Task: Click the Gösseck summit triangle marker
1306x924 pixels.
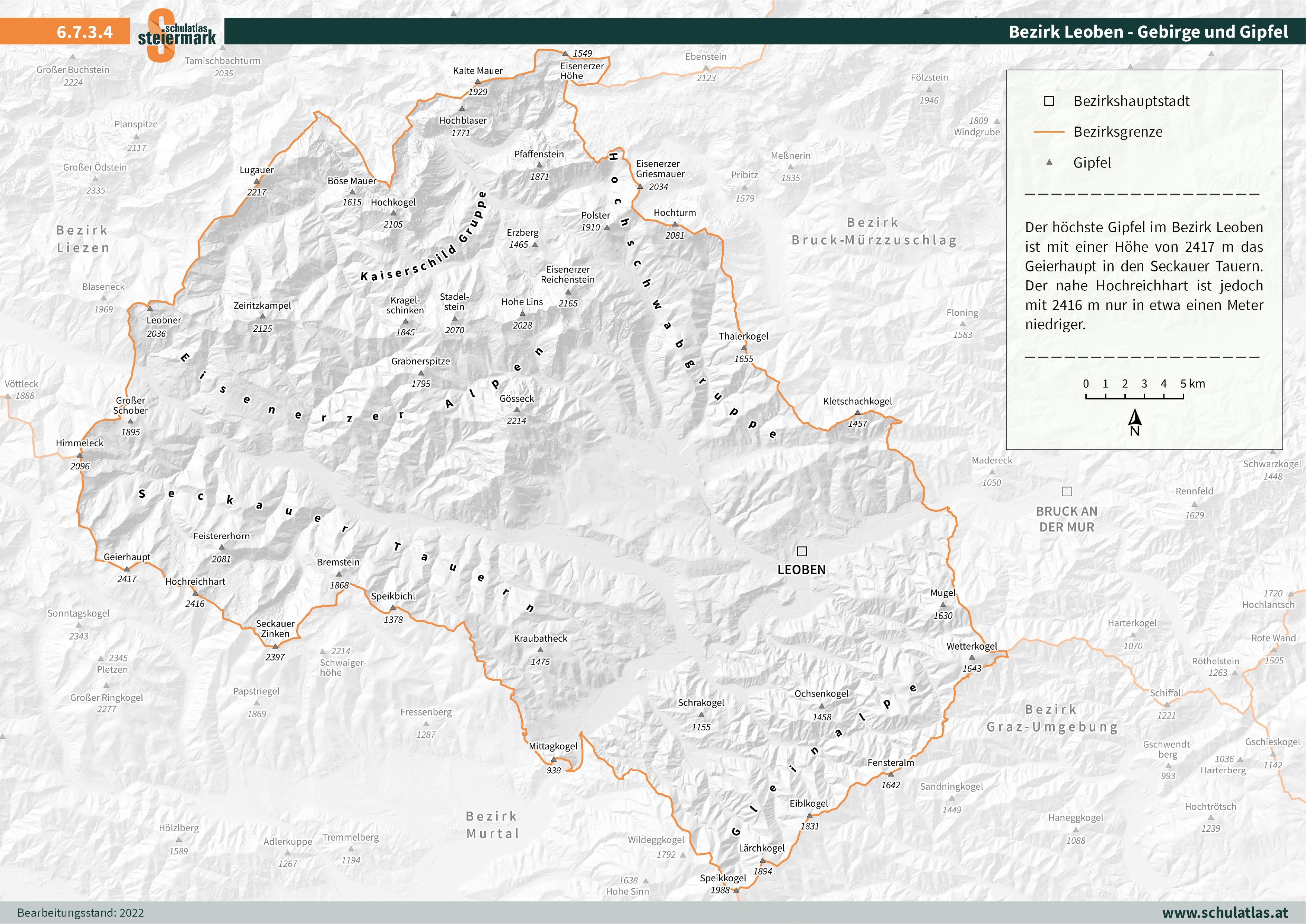Action: coord(516,410)
